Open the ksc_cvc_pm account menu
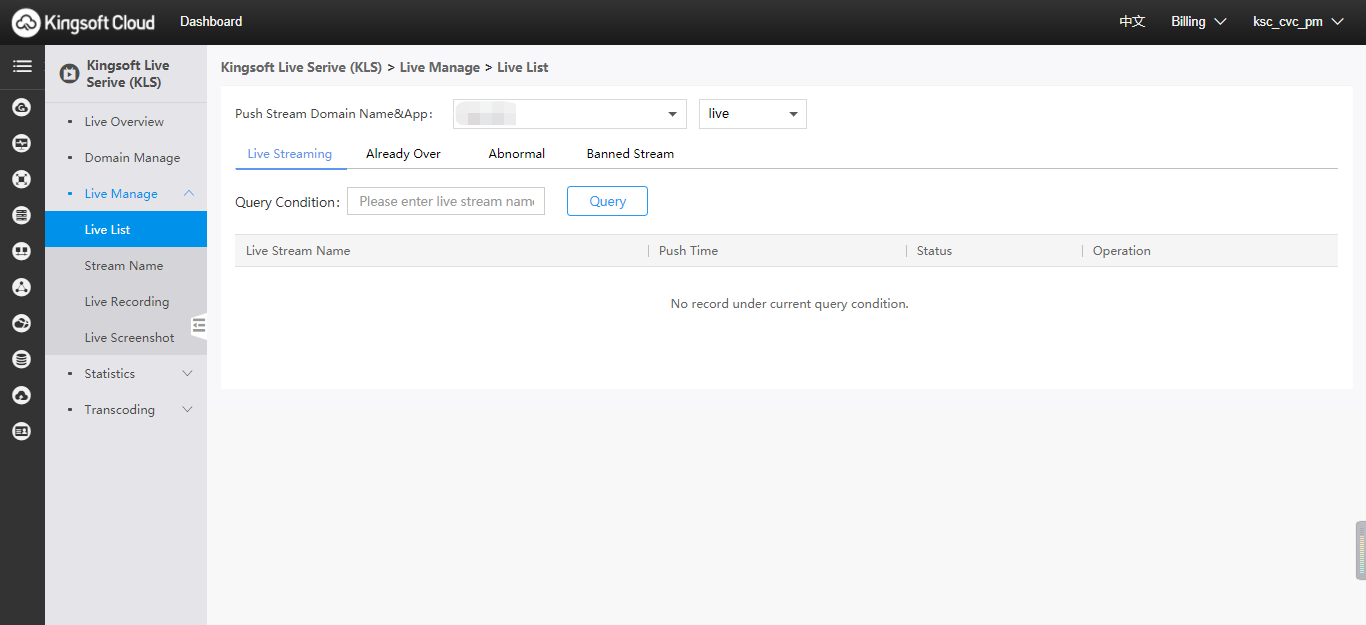The height and width of the screenshot is (625, 1366). (1298, 22)
